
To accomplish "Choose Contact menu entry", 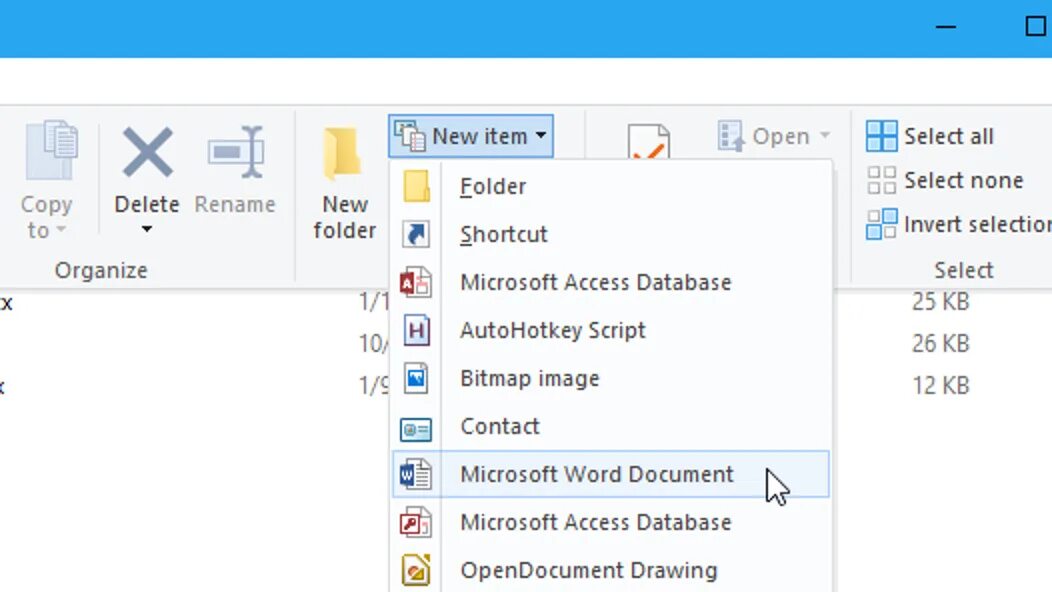I will tap(611, 426).
